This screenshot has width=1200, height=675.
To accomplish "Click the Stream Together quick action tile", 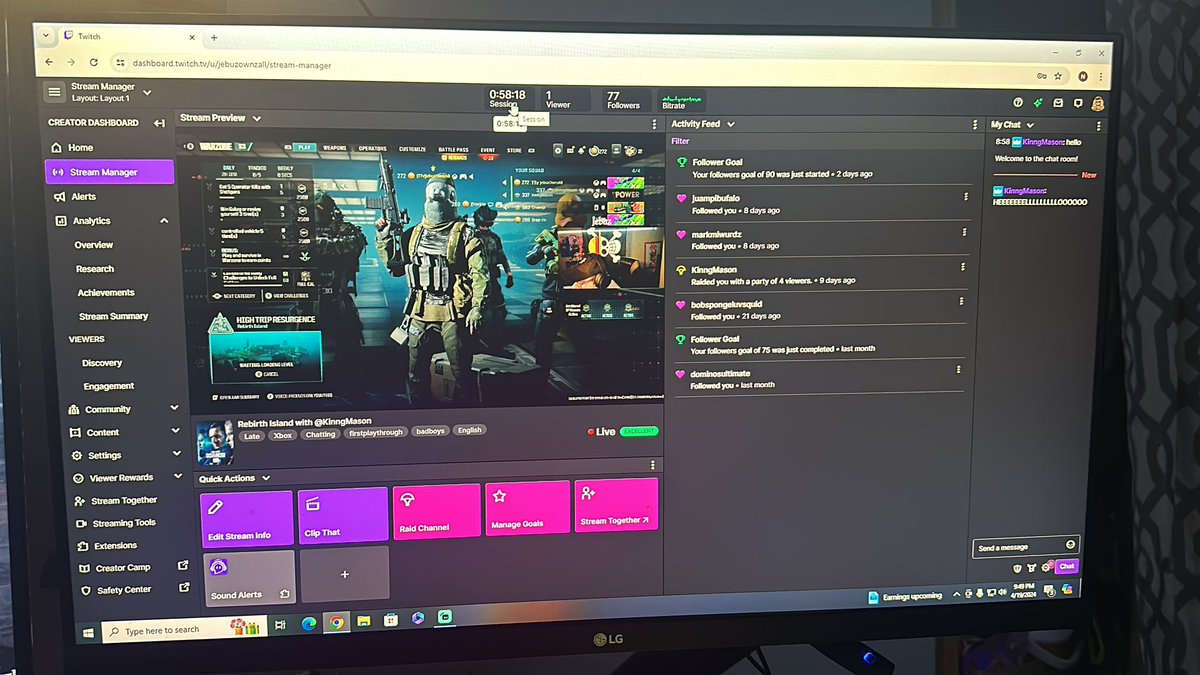I will (x=616, y=505).
